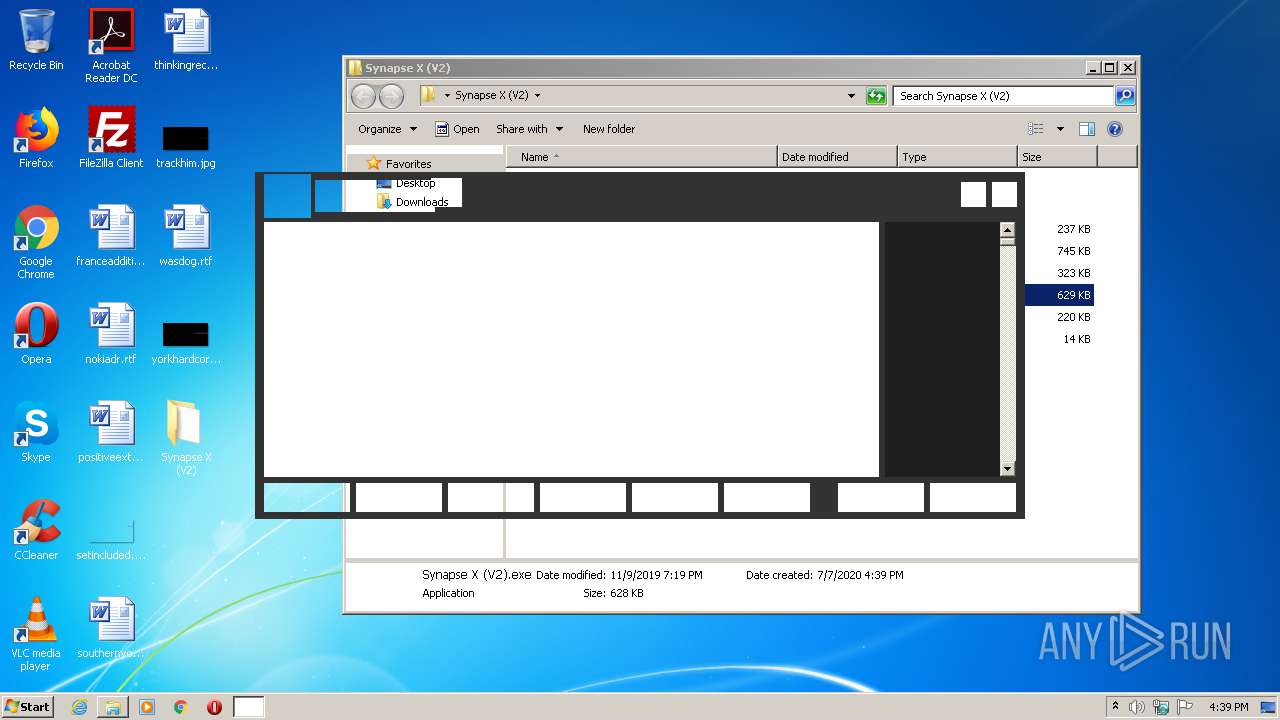Image resolution: width=1280 pixels, height=720 pixels.
Task: Click the Synapse window scrollbar down arrow
Action: [1007, 469]
